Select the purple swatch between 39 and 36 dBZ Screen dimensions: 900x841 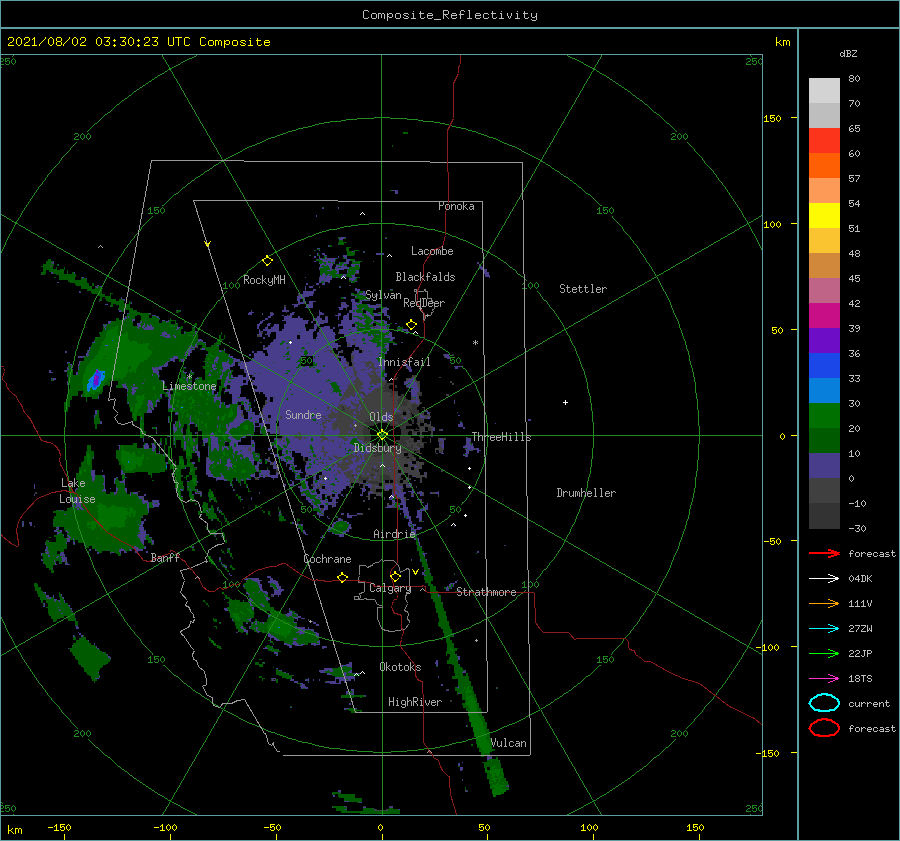coord(824,340)
